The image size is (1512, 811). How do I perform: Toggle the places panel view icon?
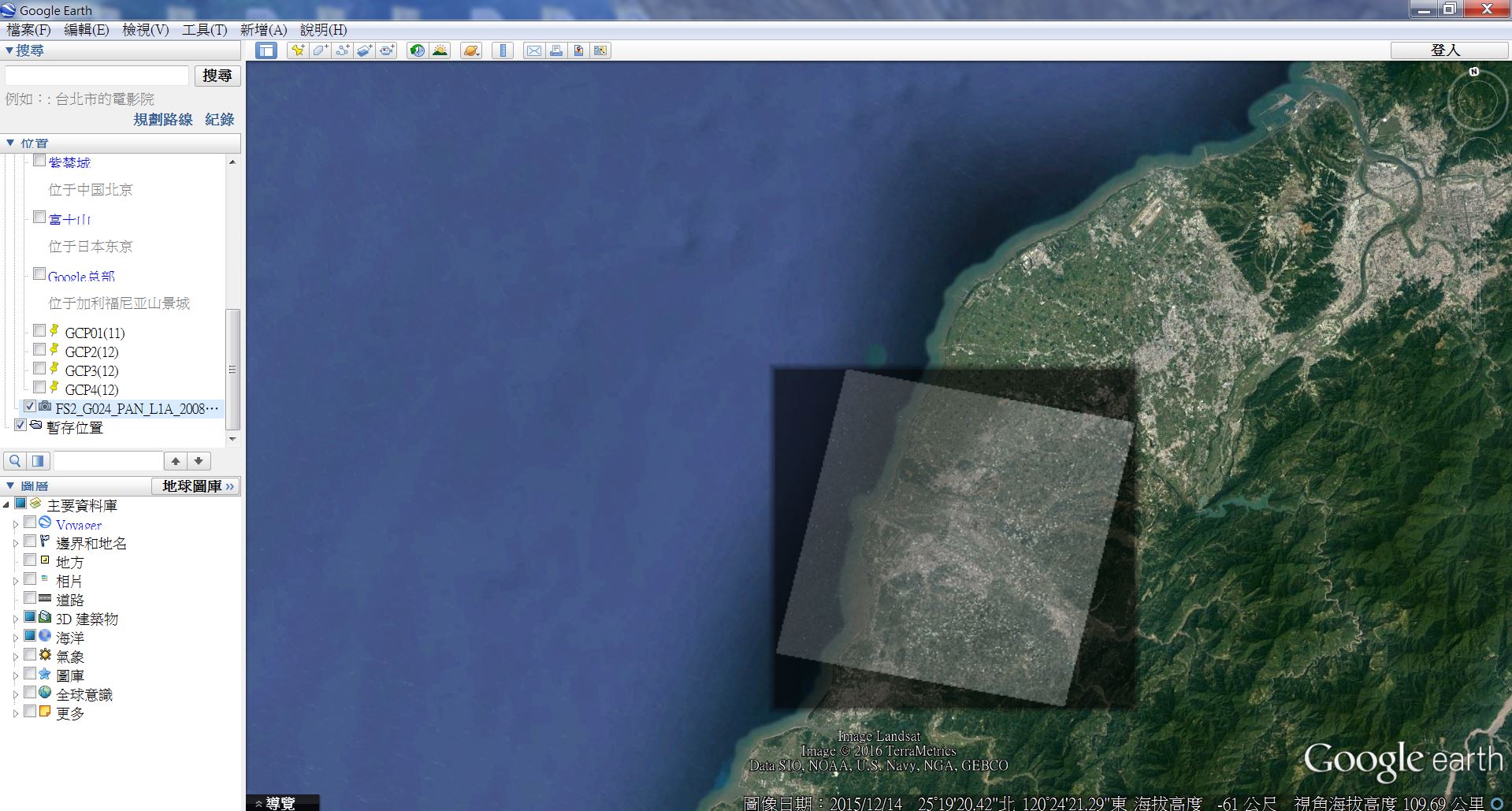point(38,461)
